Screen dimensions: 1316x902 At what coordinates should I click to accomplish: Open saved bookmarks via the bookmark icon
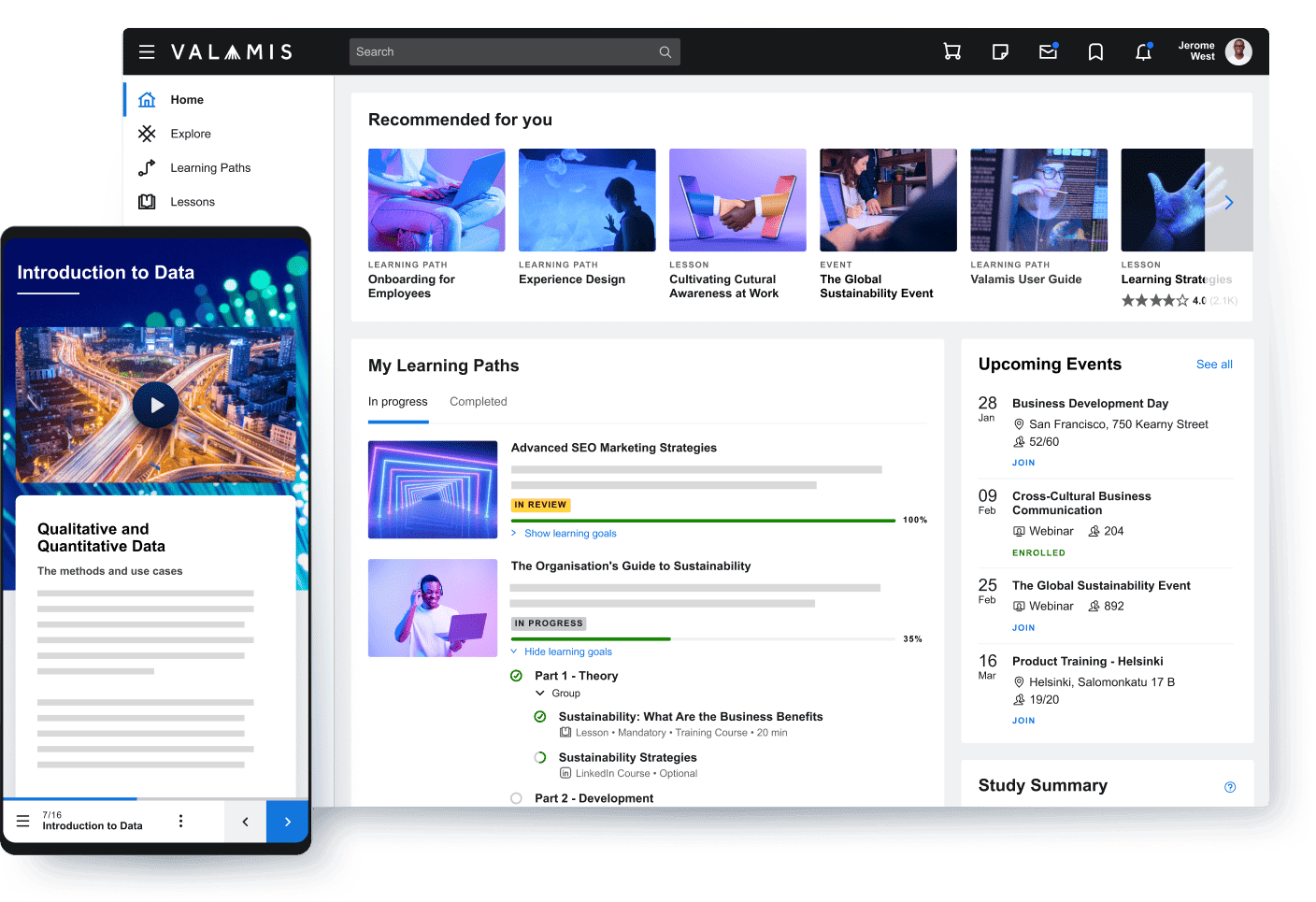[1095, 51]
